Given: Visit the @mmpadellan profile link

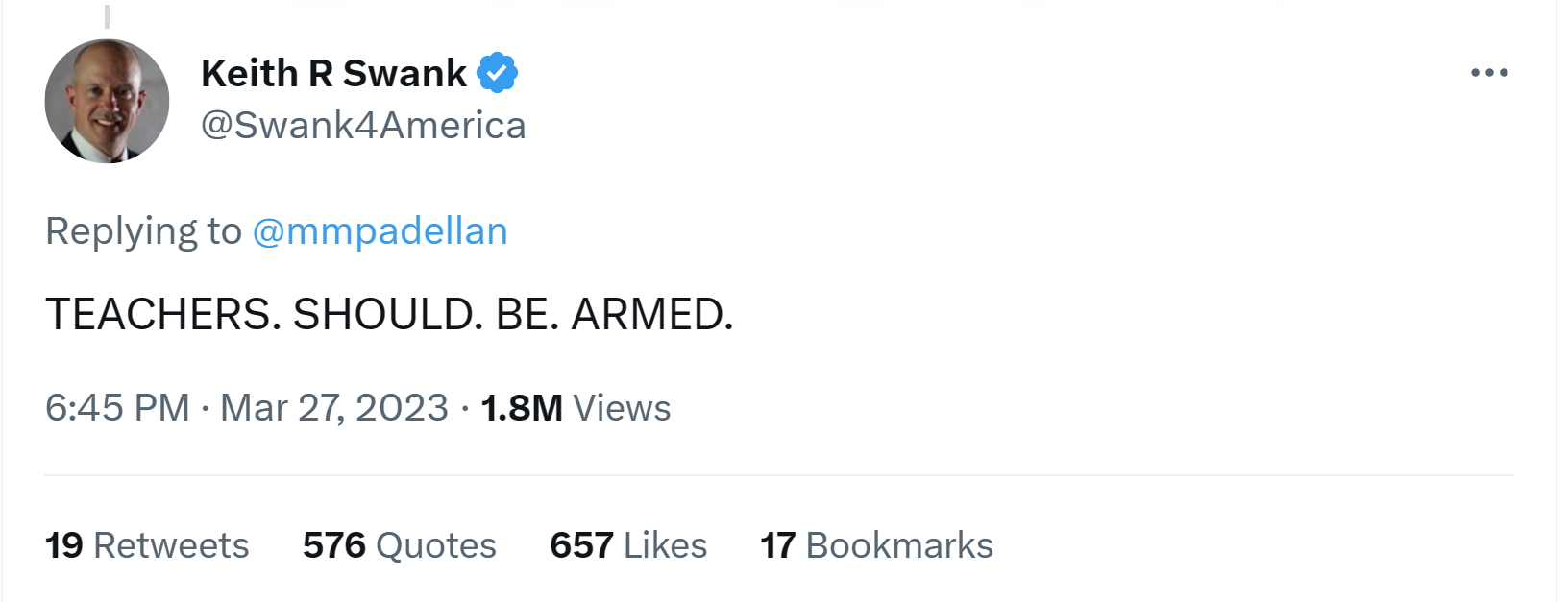Looking at the screenshot, I should click(x=380, y=231).
